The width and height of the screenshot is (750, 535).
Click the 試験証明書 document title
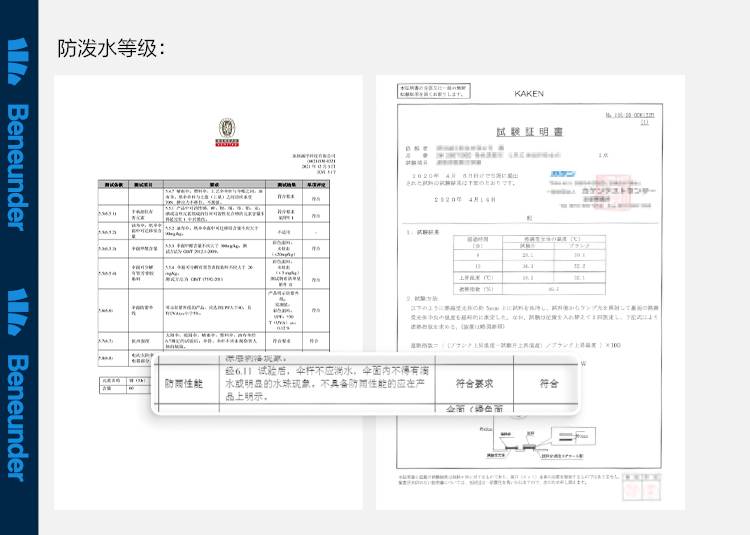[x=529, y=132]
